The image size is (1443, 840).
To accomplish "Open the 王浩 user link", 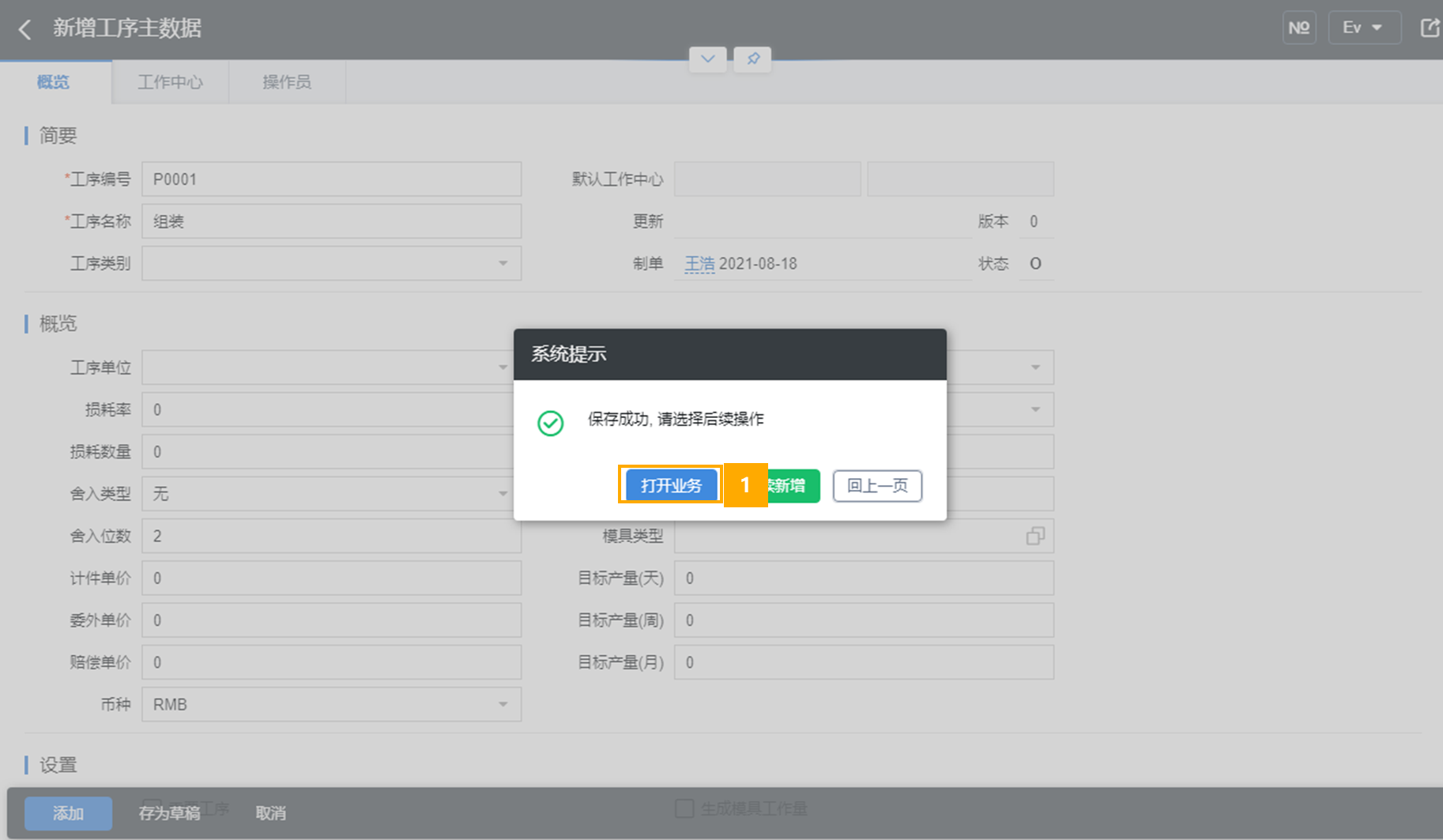I will tap(699, 264).
